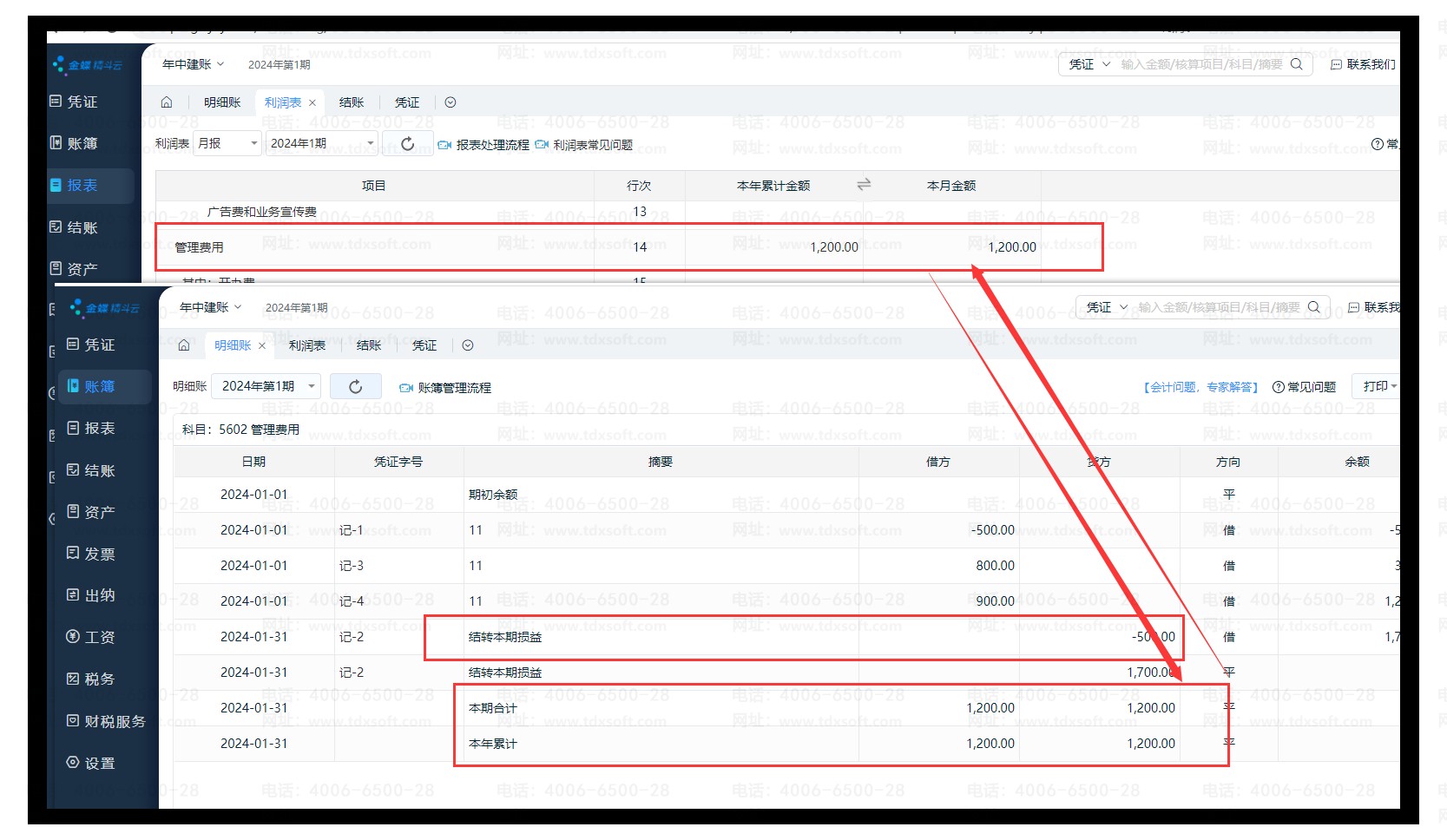Screen dimensions: 1447x840
Task: Open 设置 settings in the sidebar
Action: [99, 764]
